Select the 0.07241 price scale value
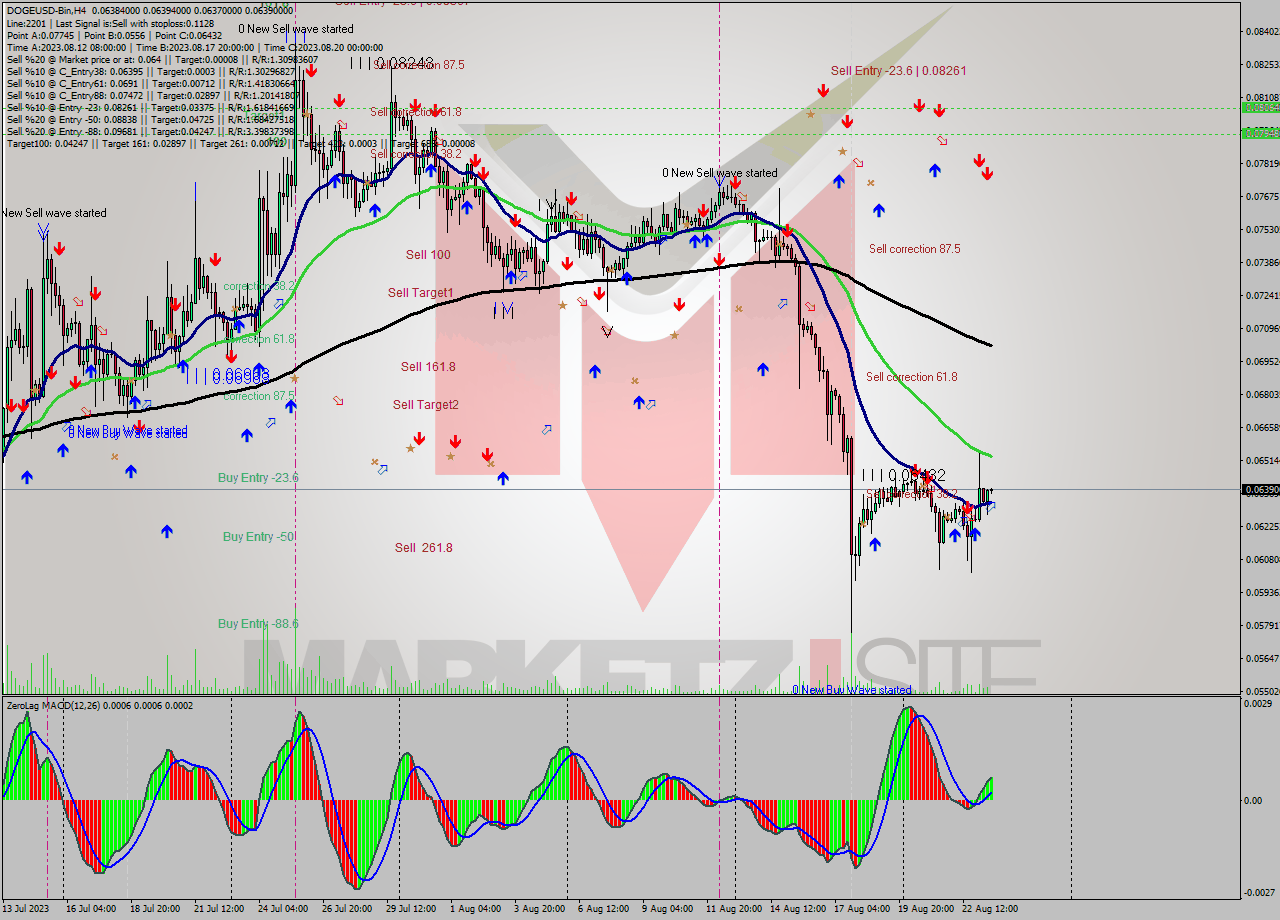1280x920 pixels. 1262,295
